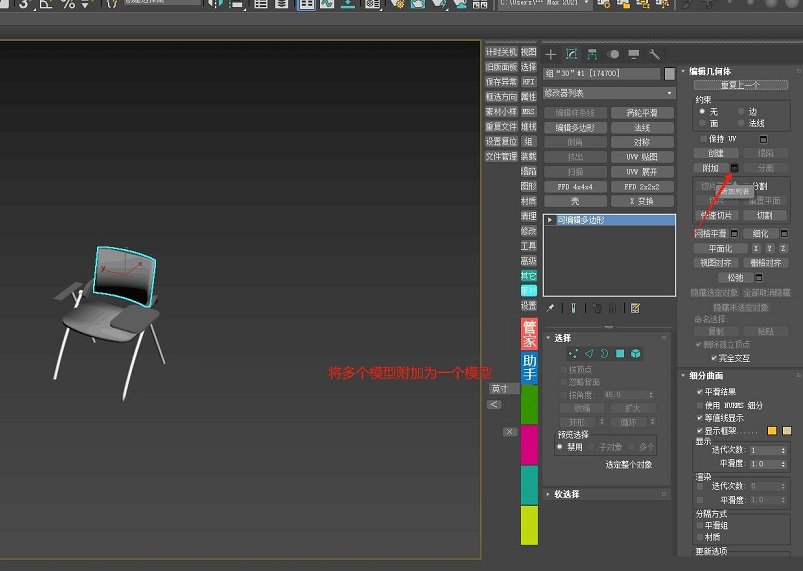The image size is (803, 571).
Task: Enable 使用 NURMS 细分 checkbox
Action: 700,405
